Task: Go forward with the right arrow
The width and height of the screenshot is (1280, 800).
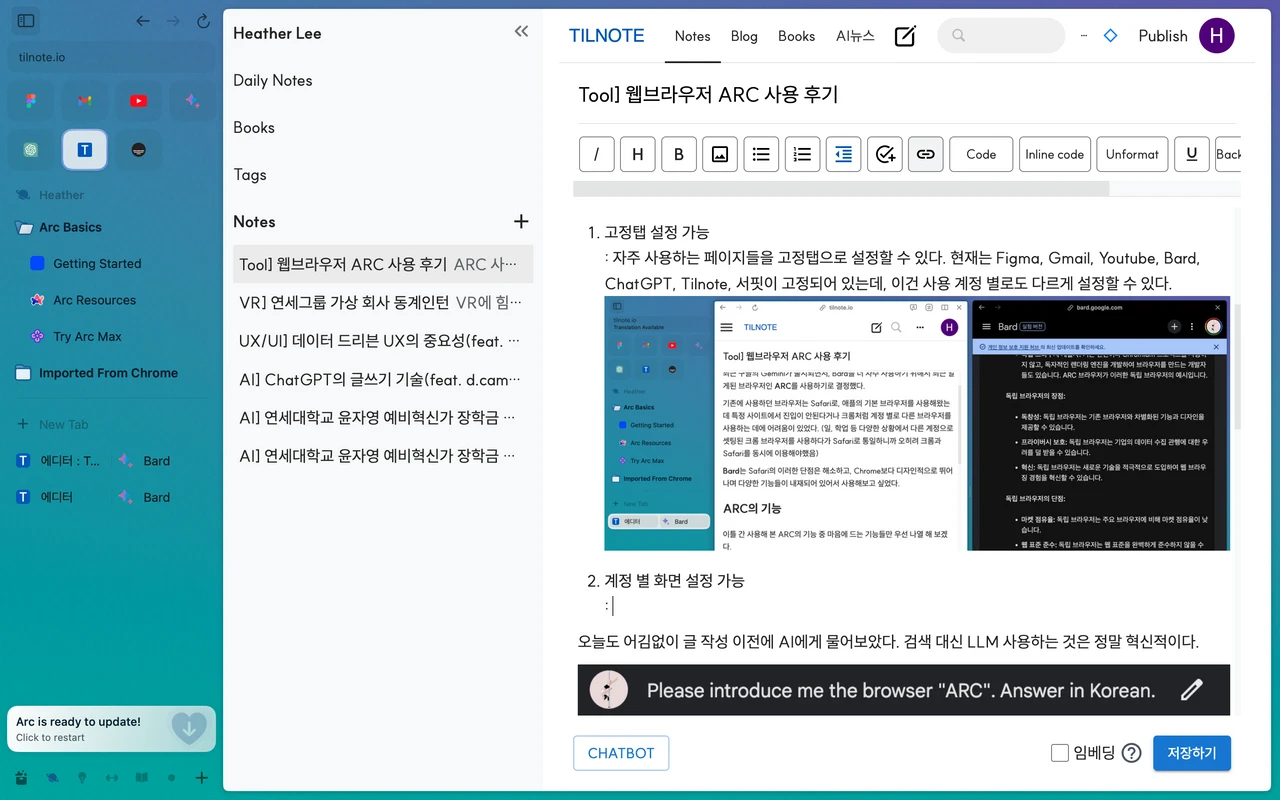Action: click(173, 20)
